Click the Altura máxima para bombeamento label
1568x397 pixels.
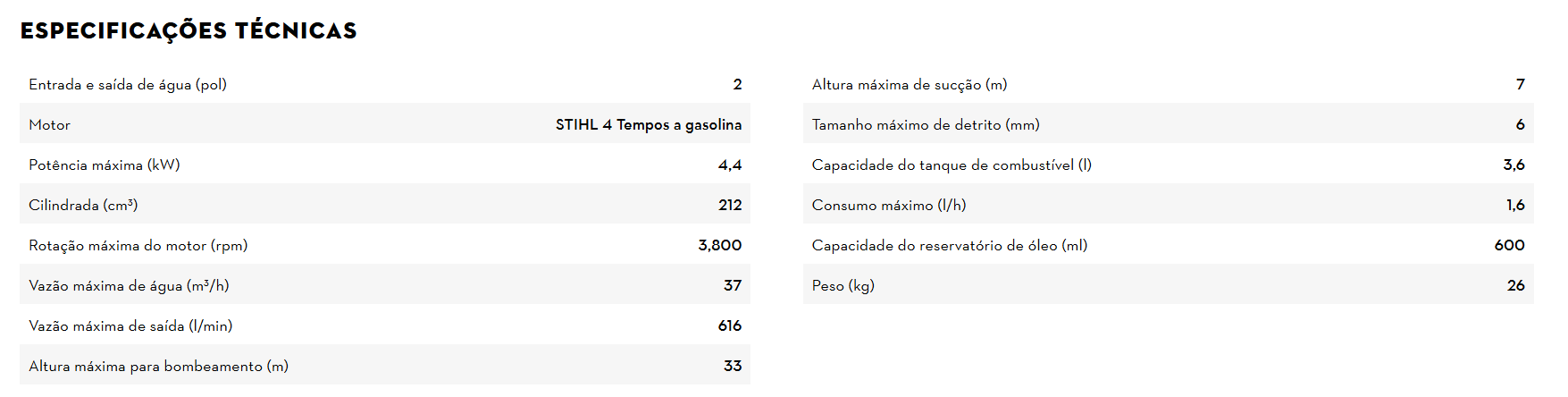coord(158,367)
